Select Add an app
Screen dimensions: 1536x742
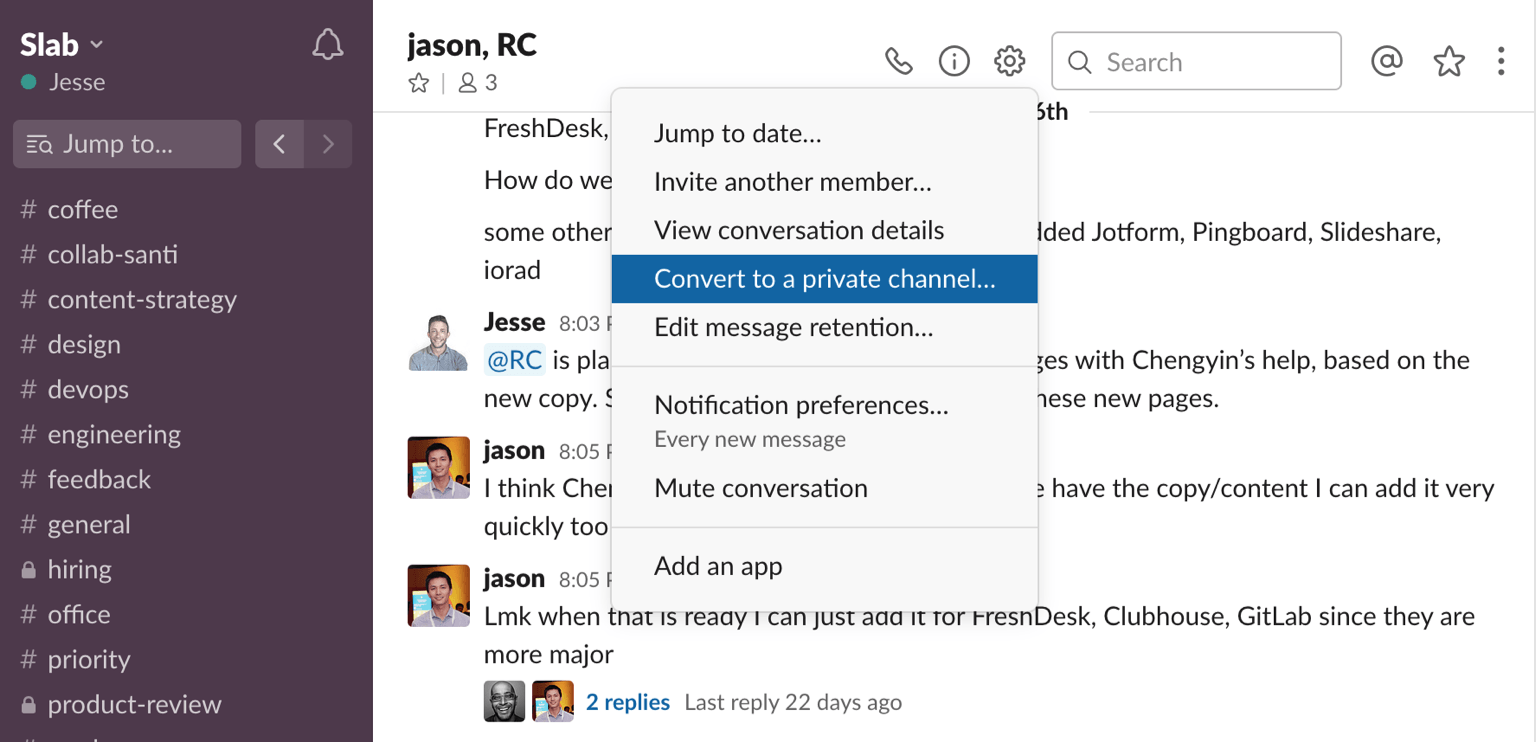(x=718, y=566)
